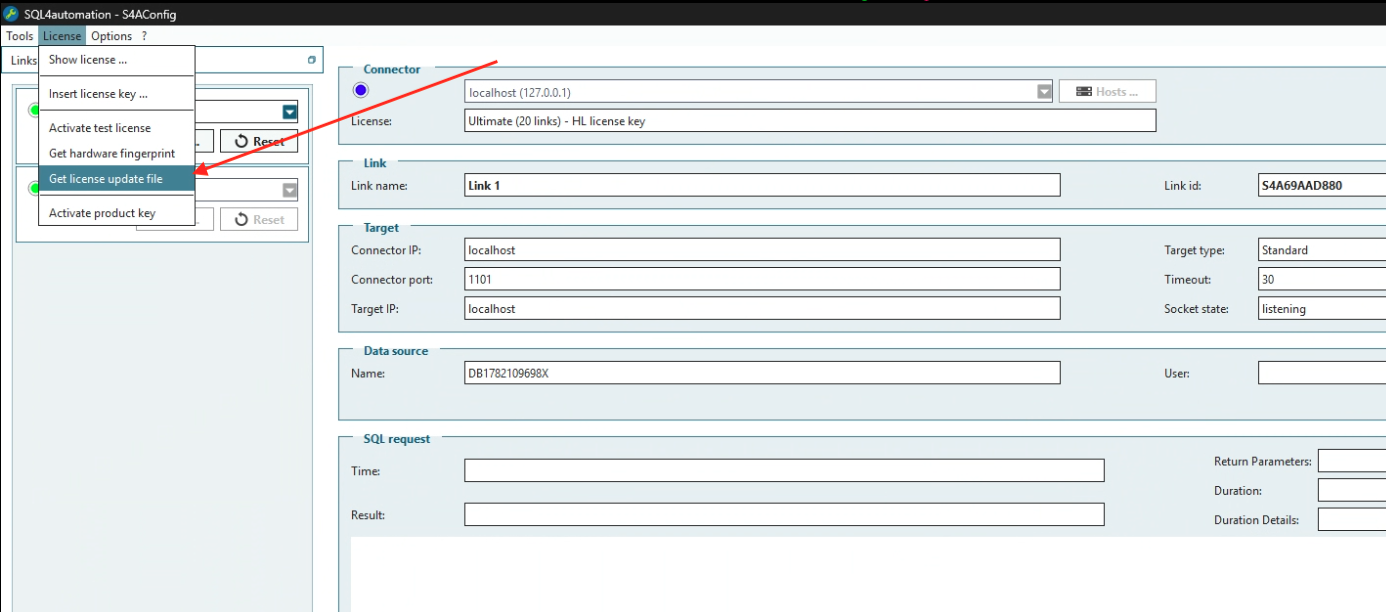Screen dimensions: 1386x612
Task: Open the ? help menu
Action: pos(144,36)
